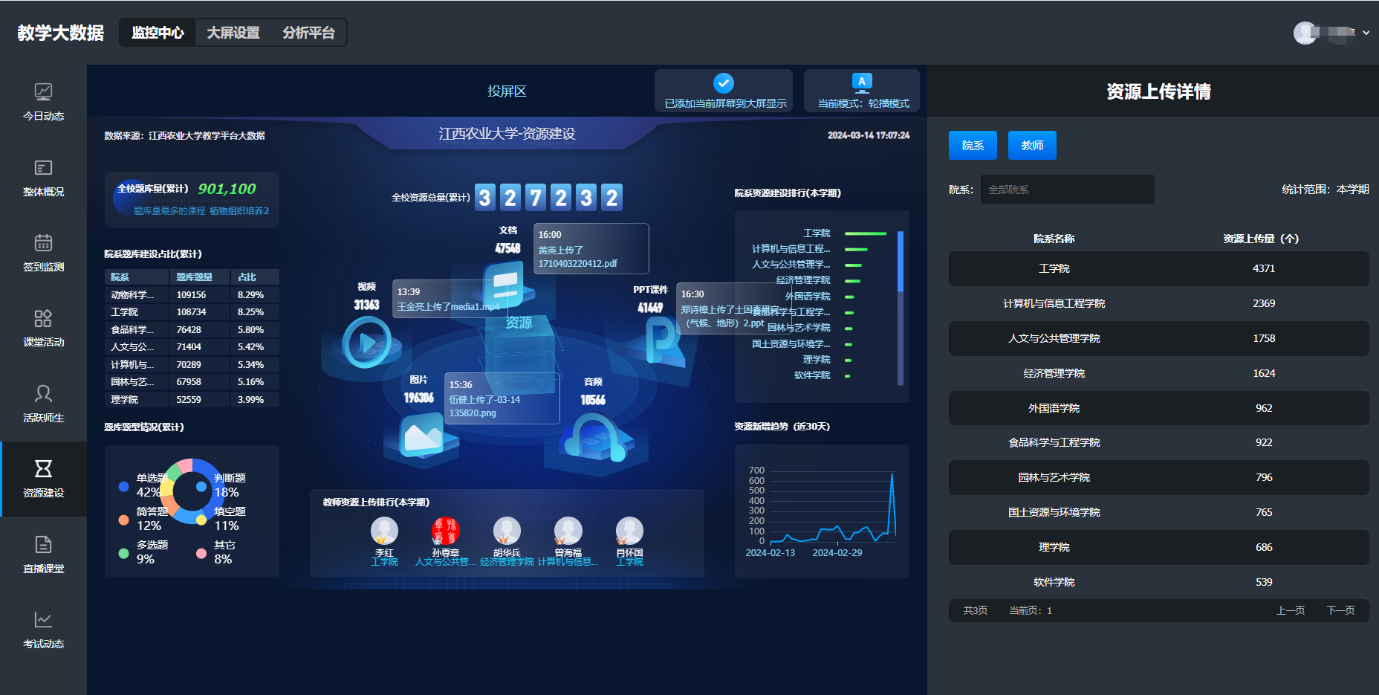Click 上一页 pagination link

pos(1290,610)
